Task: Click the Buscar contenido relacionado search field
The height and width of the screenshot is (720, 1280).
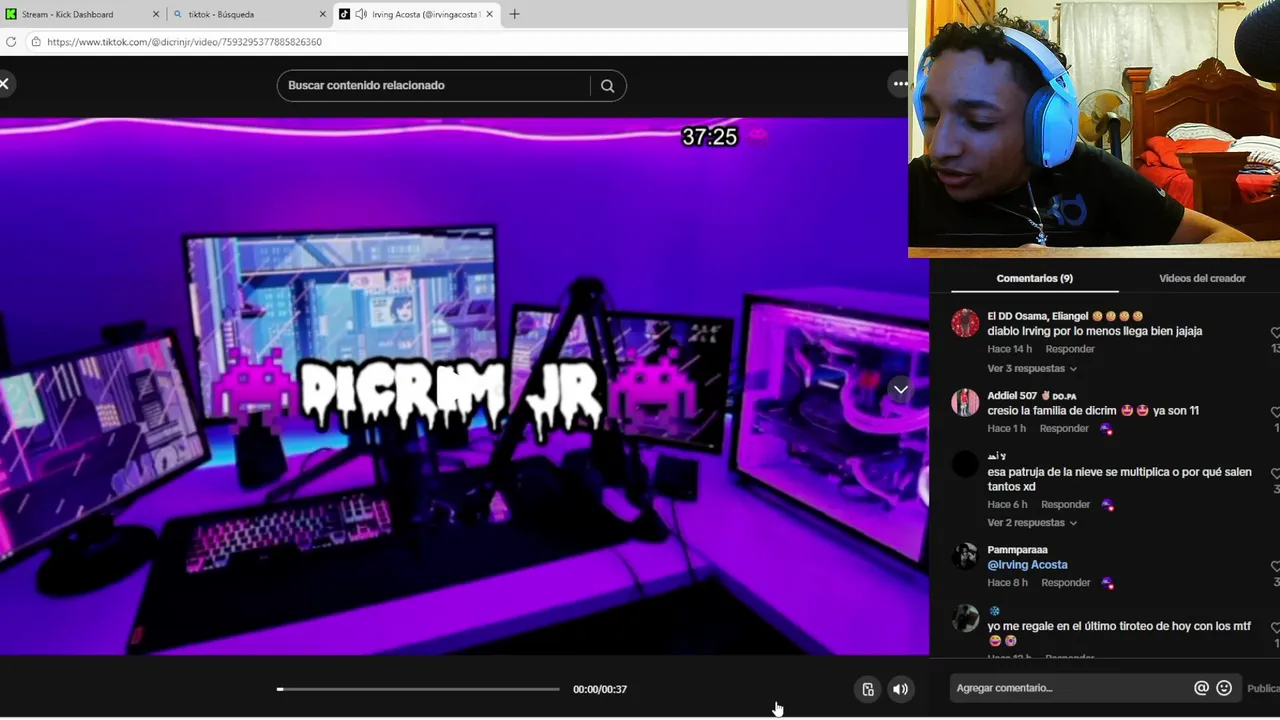Action: pyautogui.click(x=438, y=86)
